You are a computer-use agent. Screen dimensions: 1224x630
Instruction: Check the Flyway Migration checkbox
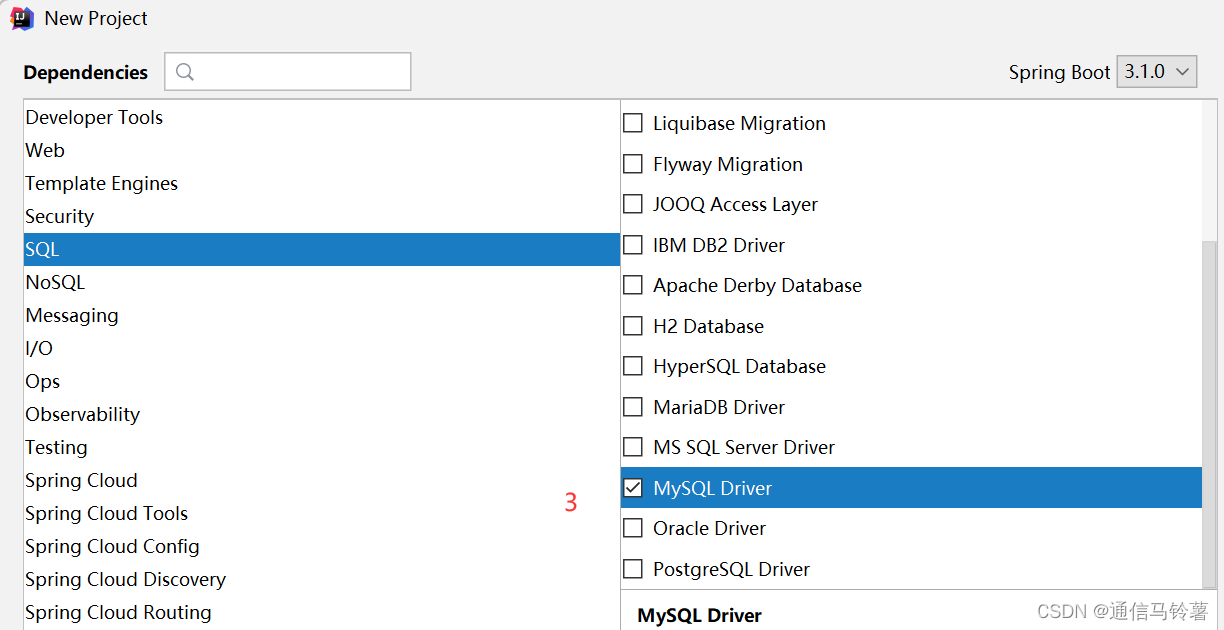[x=633, y=164]
